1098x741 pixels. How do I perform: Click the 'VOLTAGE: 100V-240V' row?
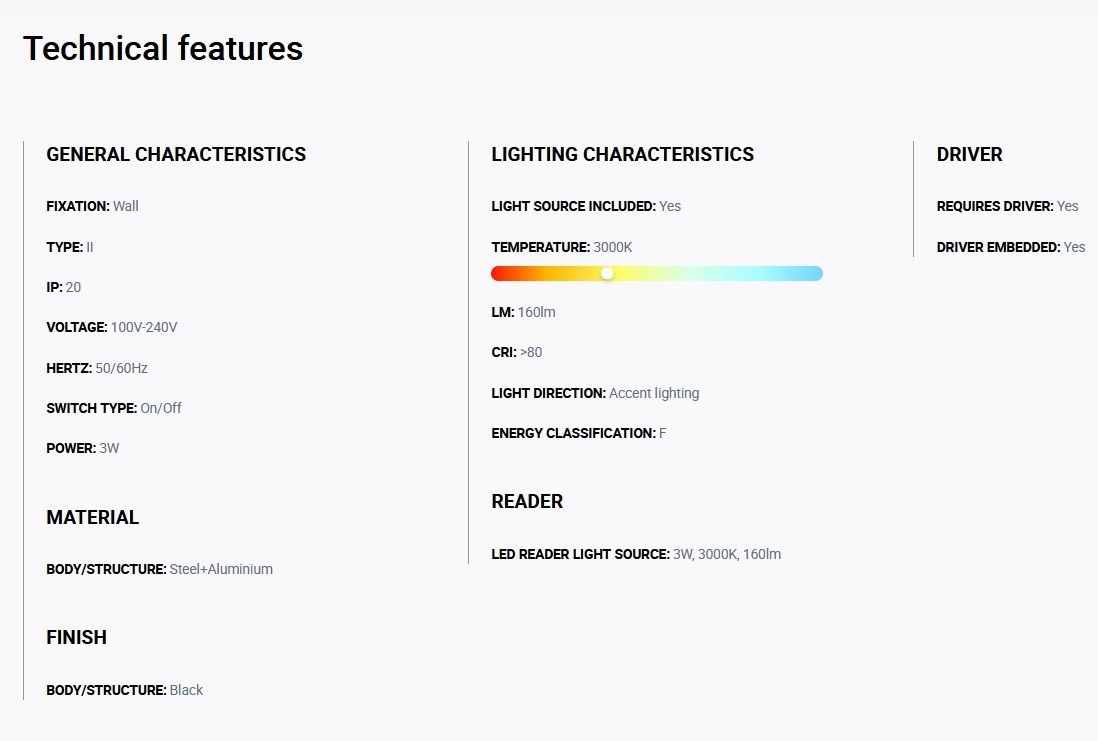[112, 327]
